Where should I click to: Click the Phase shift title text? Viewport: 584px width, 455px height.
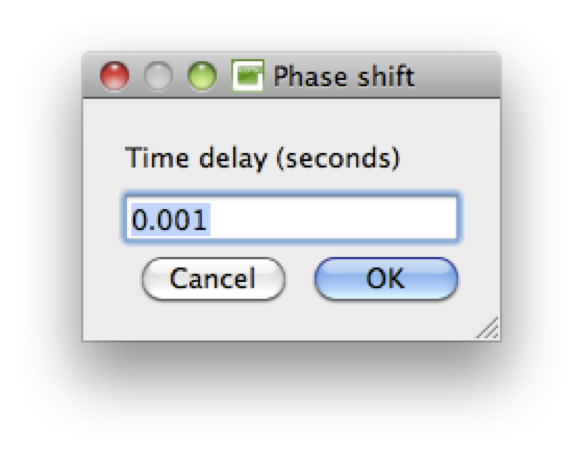(344, 76)
